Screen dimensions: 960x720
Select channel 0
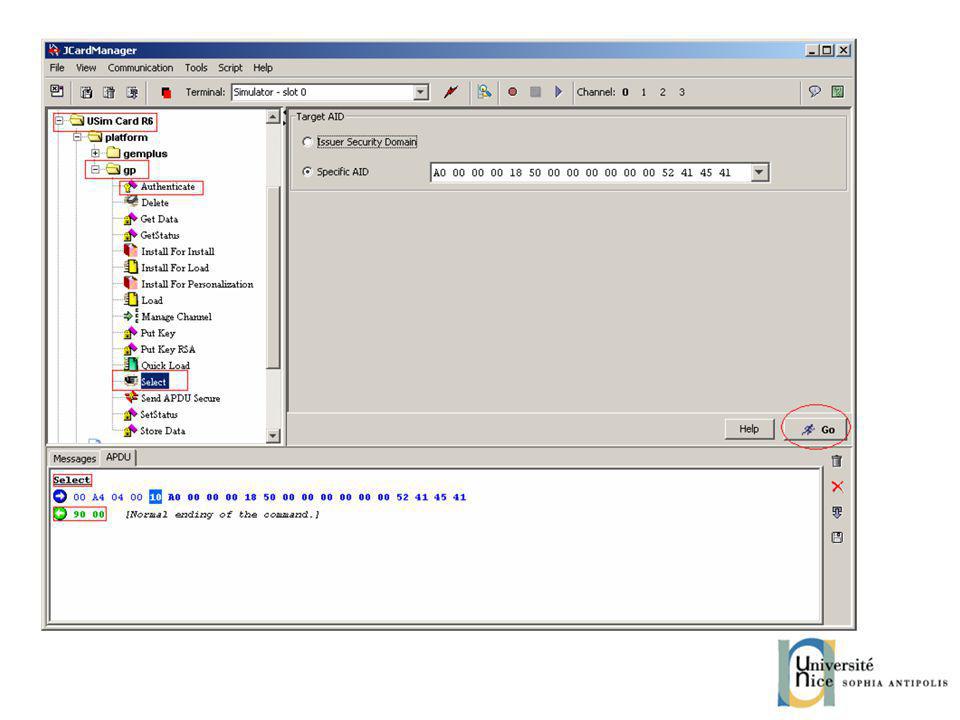pyautogui.click(x=625, y=92)
